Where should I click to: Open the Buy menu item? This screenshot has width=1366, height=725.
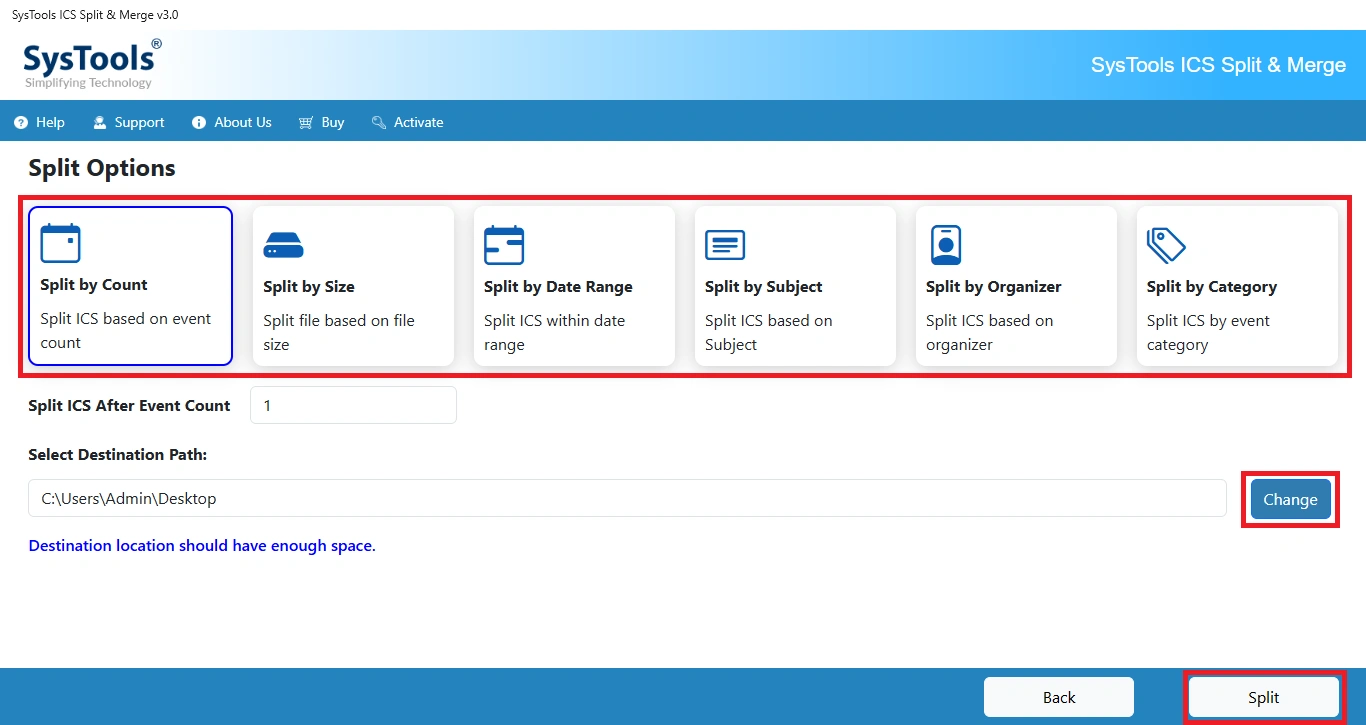pos(321,123)
